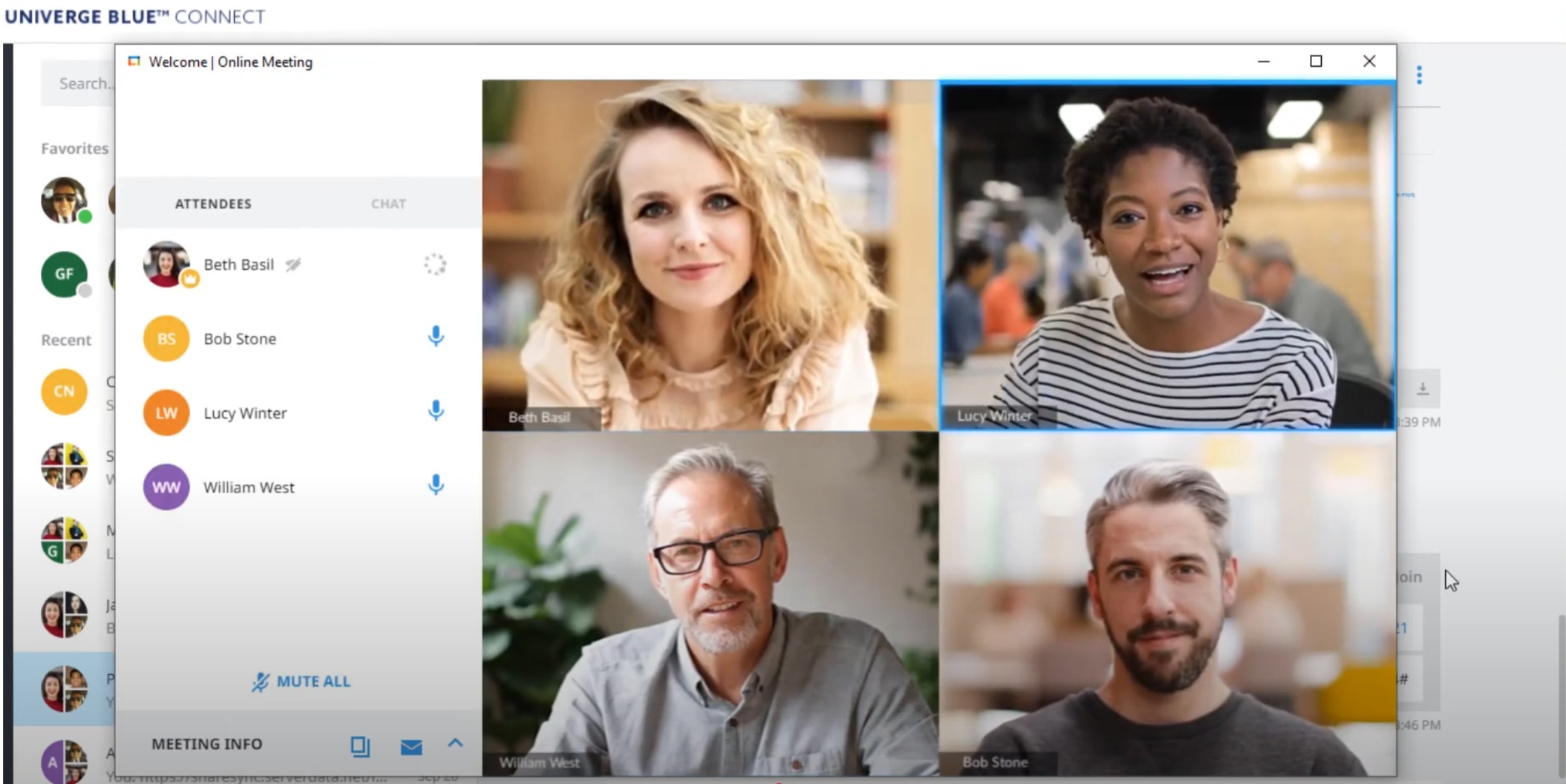This screenshot has width=1566, height=784.
Task: Open the MEETING INFO section
Action: point(207,744)
